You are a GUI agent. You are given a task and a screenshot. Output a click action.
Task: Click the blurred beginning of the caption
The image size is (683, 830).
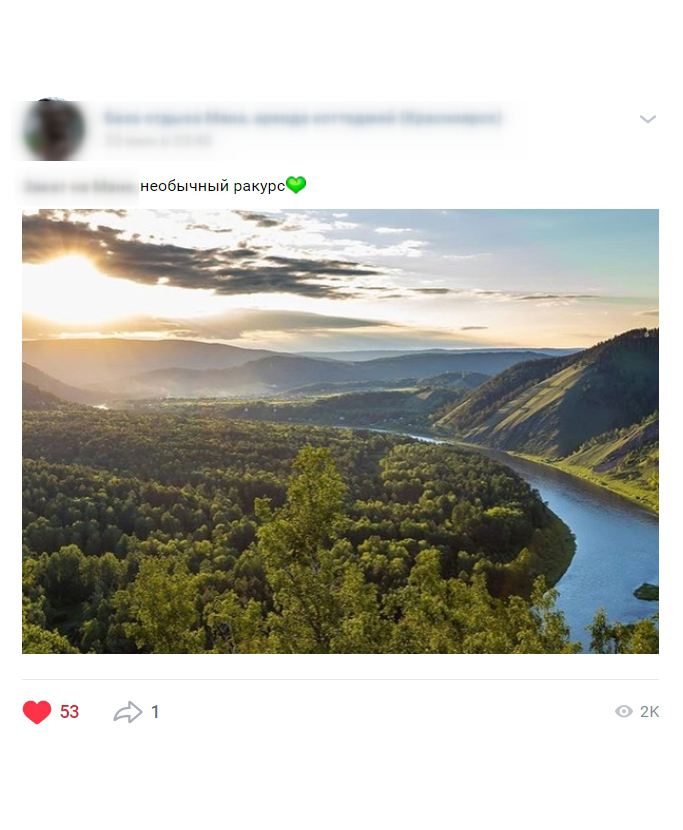pyautogui.click(x=79, y=186)
